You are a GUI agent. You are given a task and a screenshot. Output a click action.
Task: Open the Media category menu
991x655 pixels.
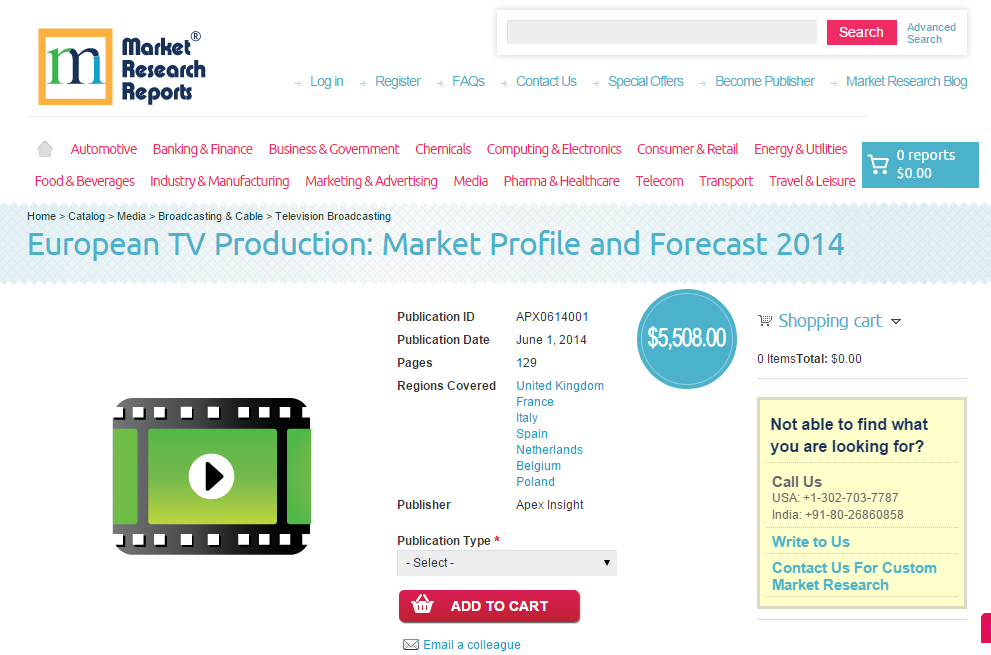470,182
